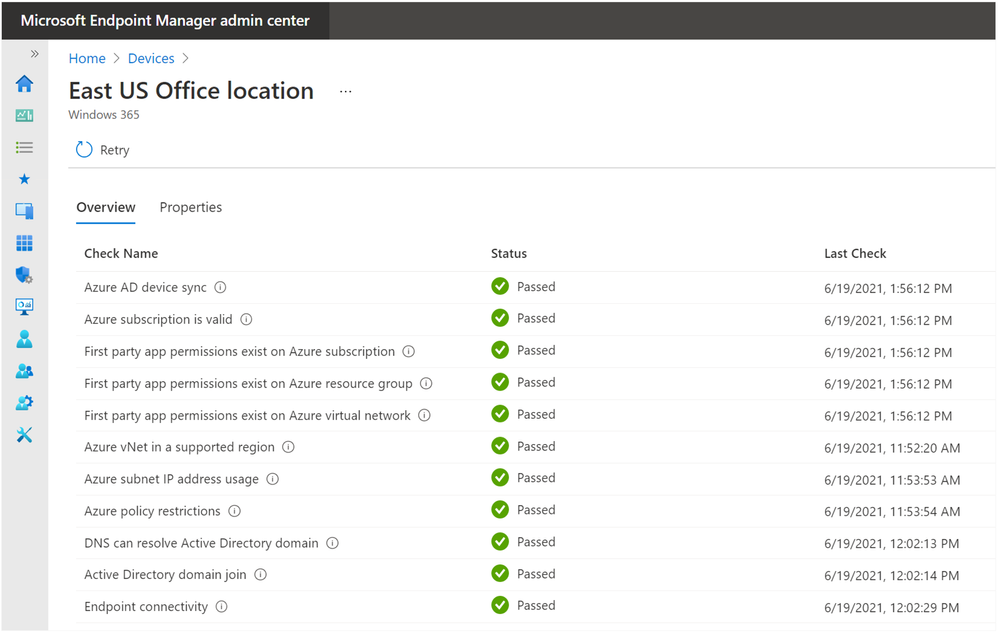Open the Devices icon in the sidebar
The image size is (999, 632).
(24, 211)
